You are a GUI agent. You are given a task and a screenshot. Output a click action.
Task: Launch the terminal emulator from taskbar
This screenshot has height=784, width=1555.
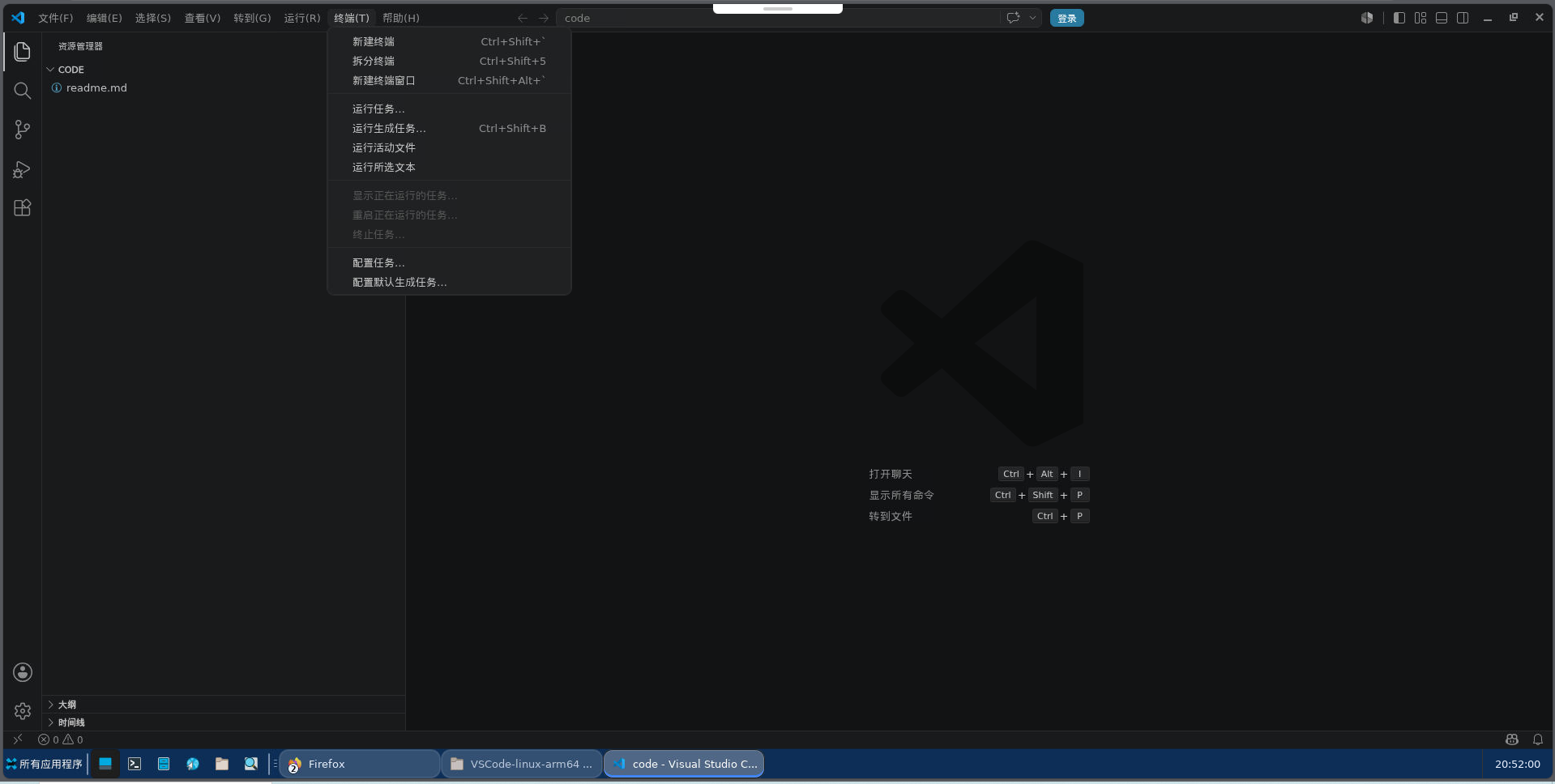click(135, 764)
